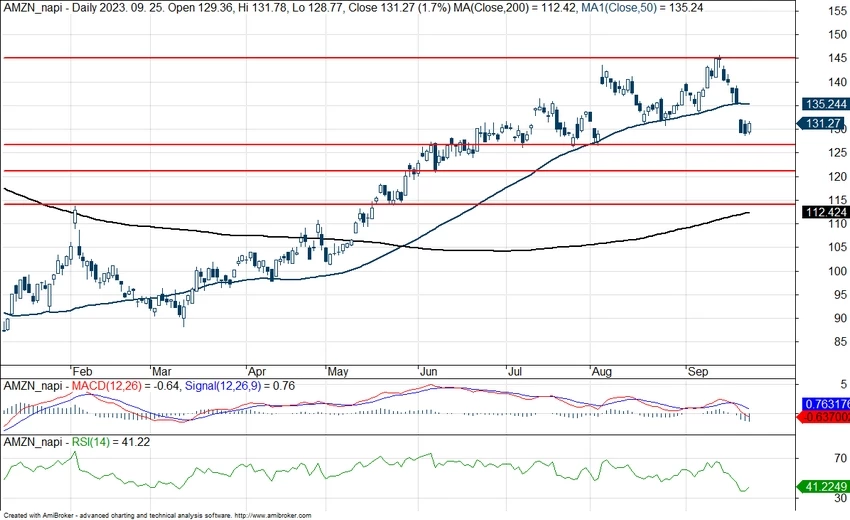850x520 pixels.
Task: Click the 41.2249 RSI value tag
Action: 824,486
